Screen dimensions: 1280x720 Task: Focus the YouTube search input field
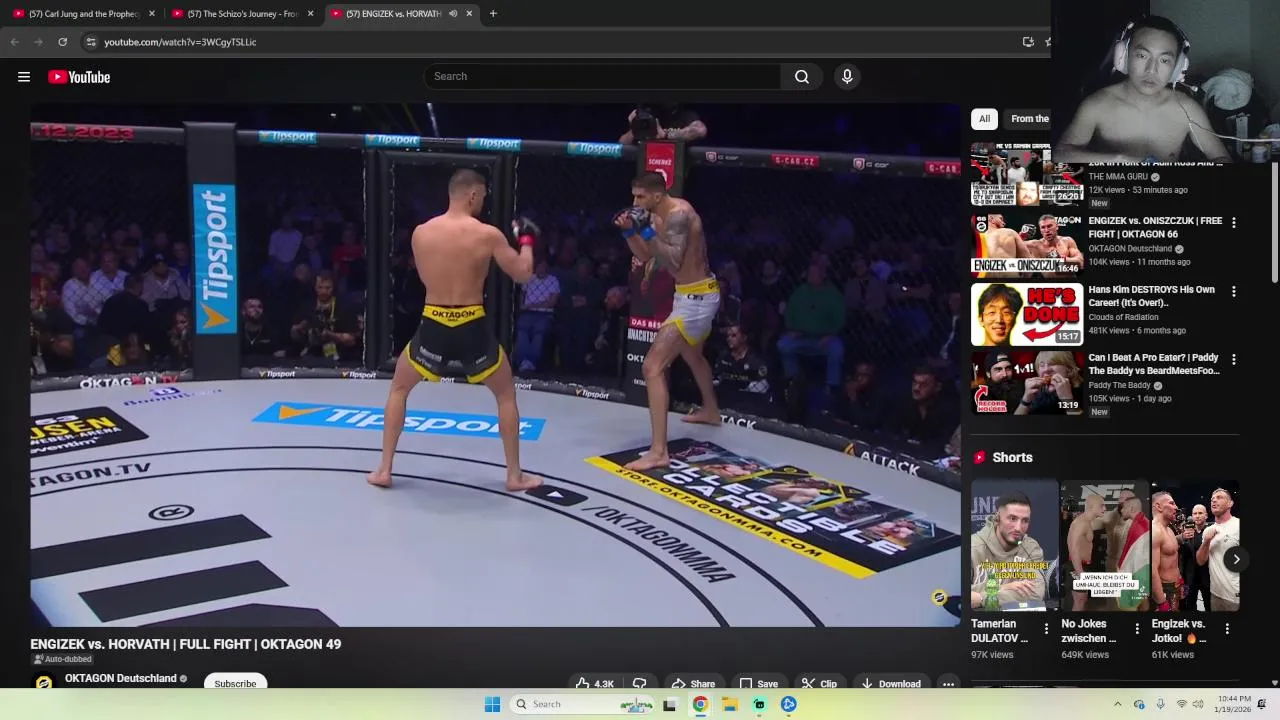point(603,76)
